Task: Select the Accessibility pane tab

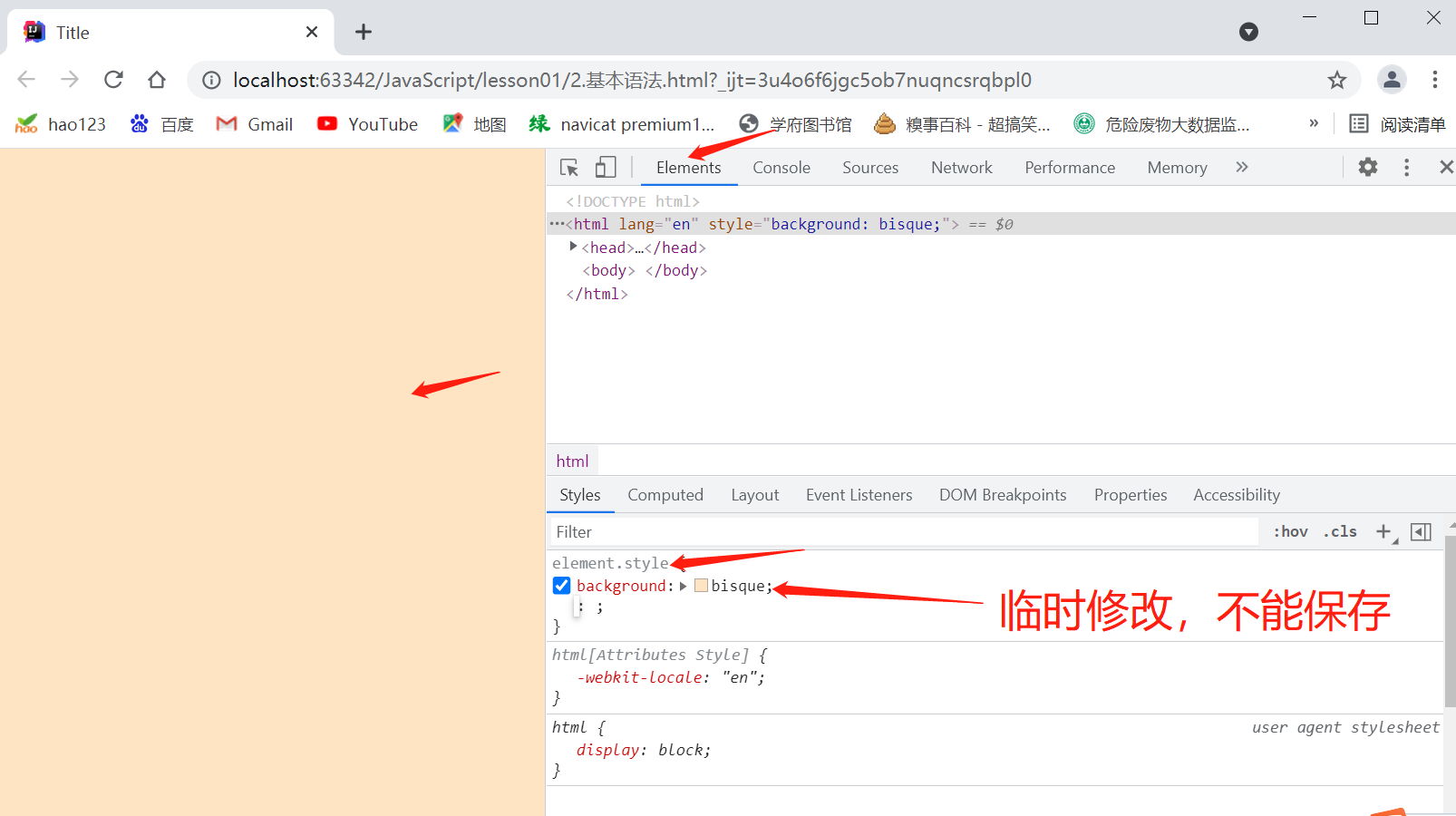Action: click(1237, 495)
